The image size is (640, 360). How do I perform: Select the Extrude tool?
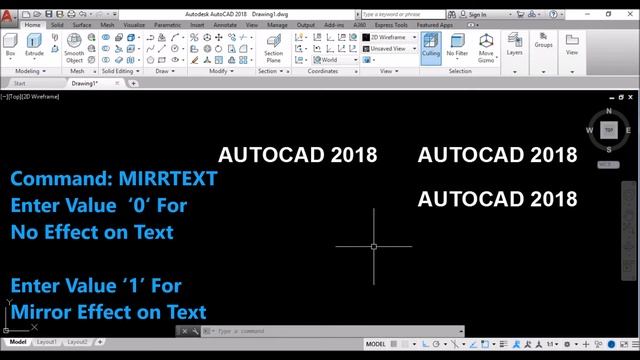34,45
